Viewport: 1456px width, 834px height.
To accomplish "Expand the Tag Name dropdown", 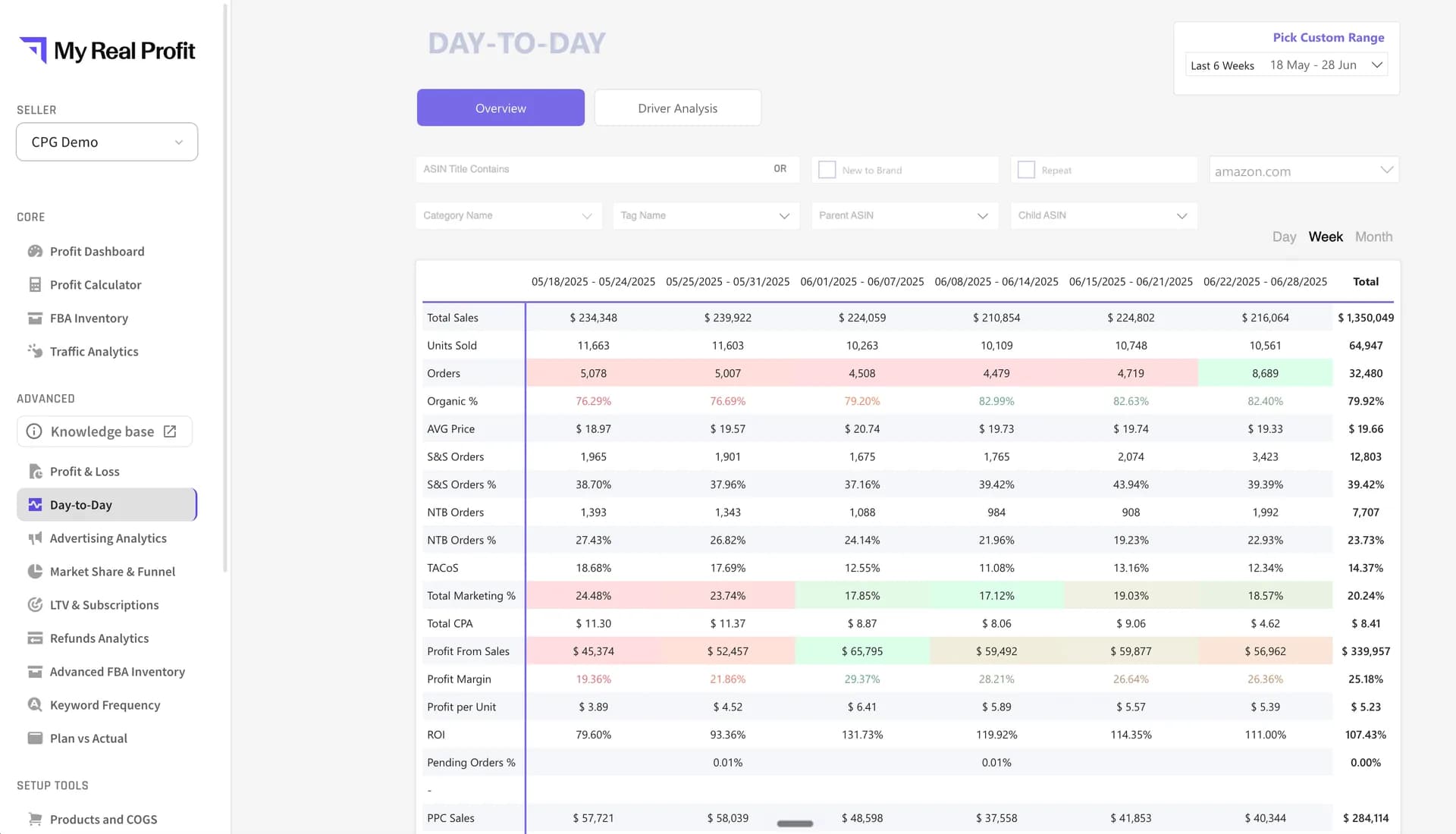I will pyautogui.click(x=706, y=215).
